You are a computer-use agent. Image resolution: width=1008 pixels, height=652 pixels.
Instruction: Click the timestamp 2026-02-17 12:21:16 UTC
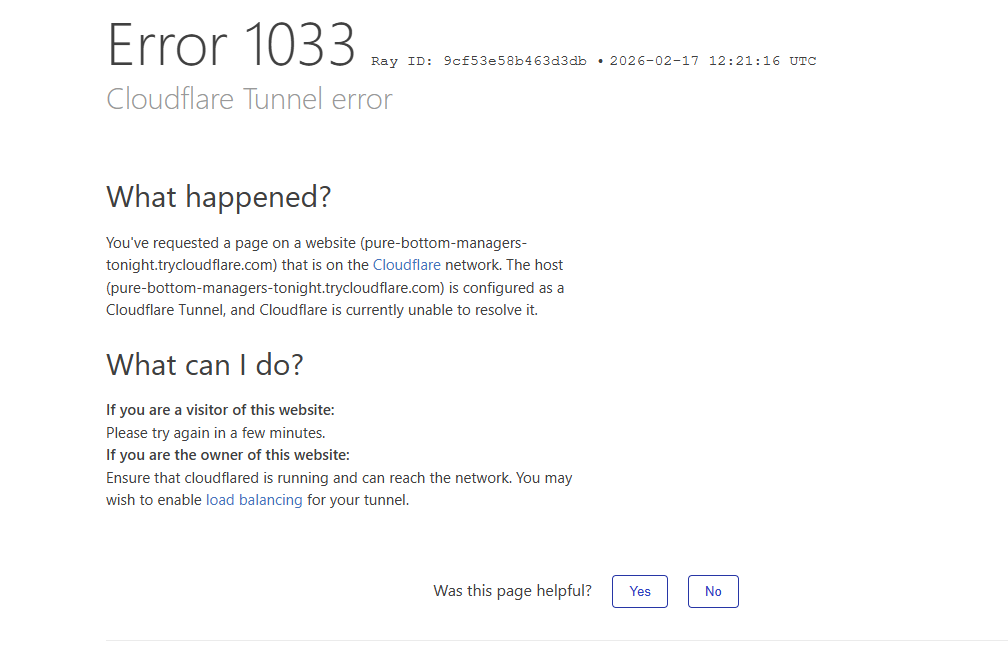point(713,61)
